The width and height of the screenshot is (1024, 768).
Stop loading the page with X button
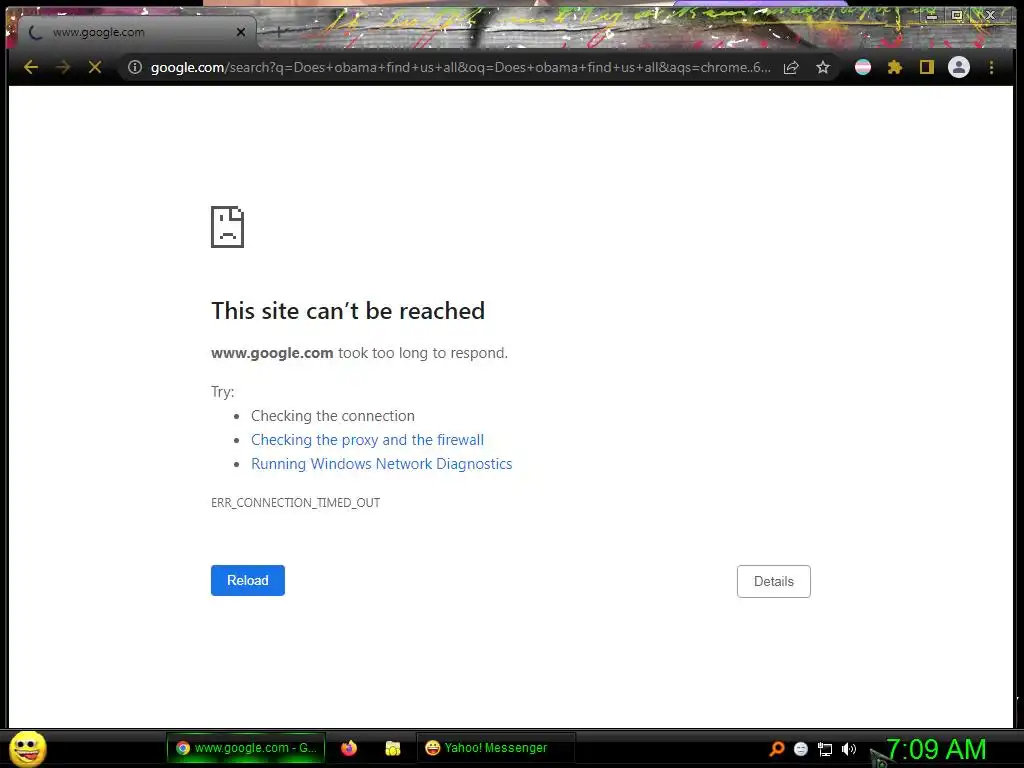click(95, 67)
